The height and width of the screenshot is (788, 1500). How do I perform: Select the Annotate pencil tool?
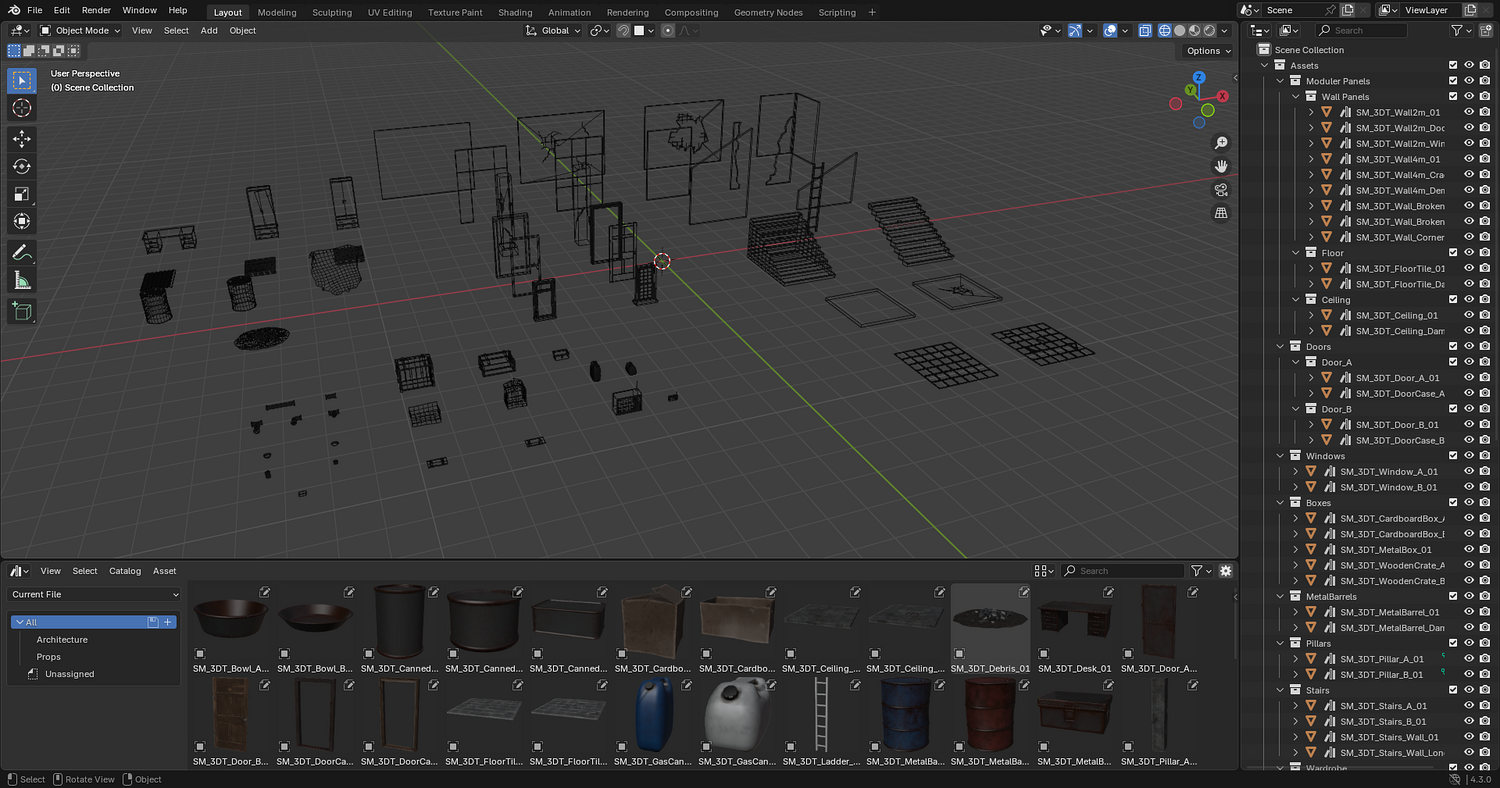click(x=22, y=252)
